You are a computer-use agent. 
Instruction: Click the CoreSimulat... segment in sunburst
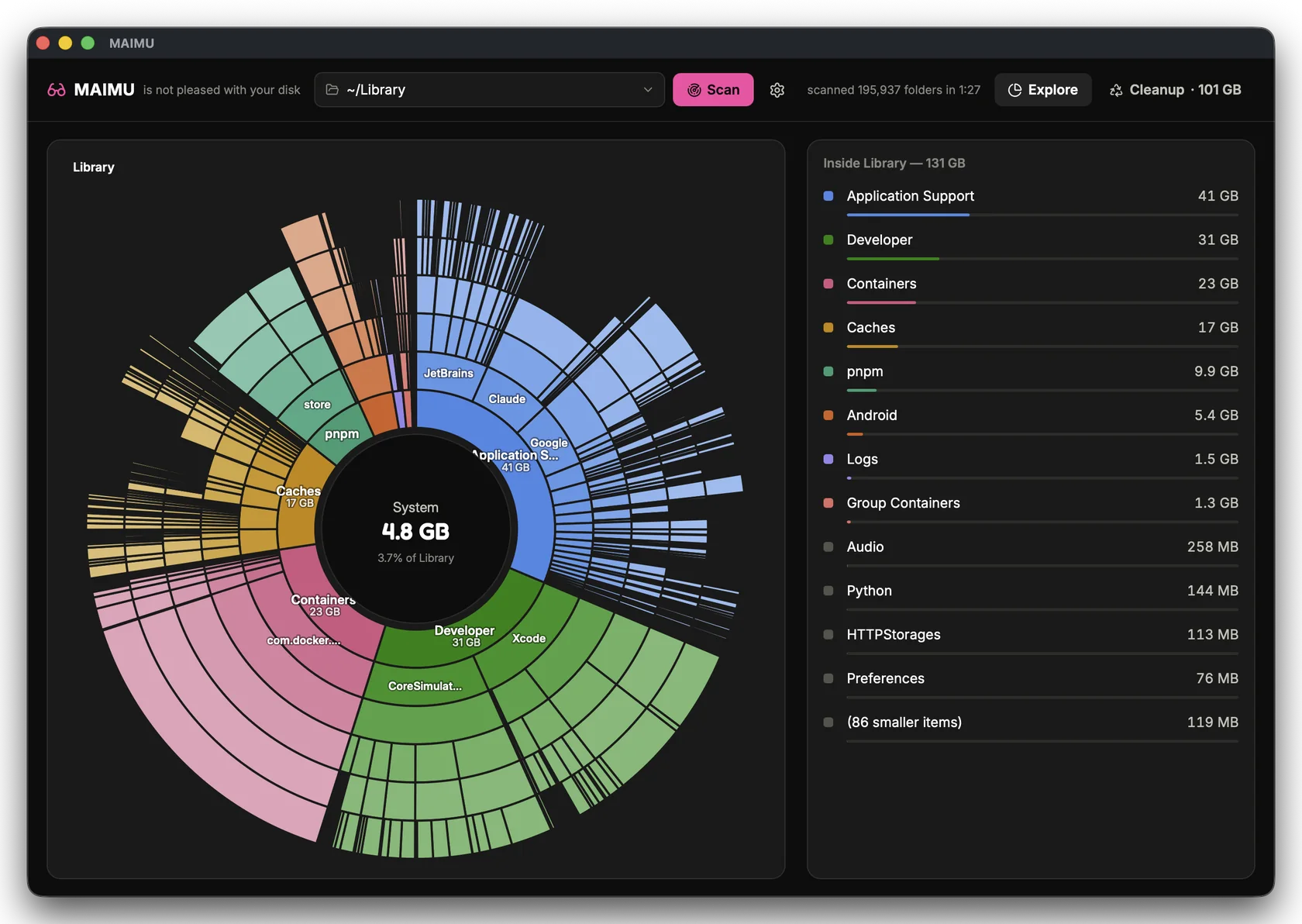point(425,686)
